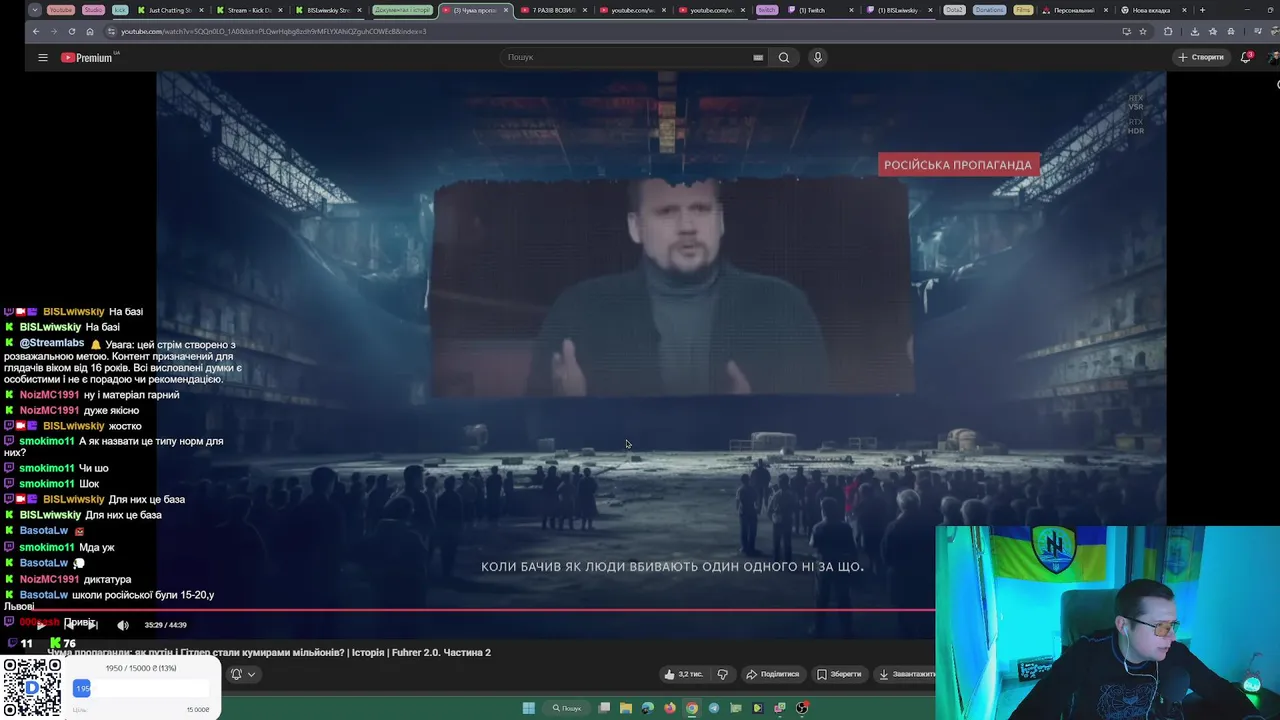Add a new browser tab
Screen dimensions: 1280x720
pos(1202,10)
